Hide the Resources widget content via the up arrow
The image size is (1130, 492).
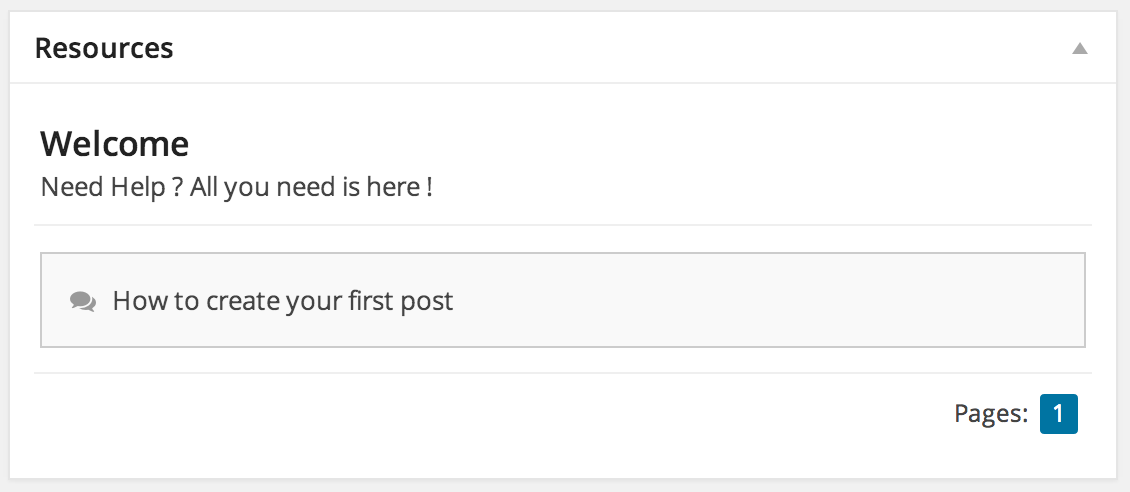tap(1079, 49)
